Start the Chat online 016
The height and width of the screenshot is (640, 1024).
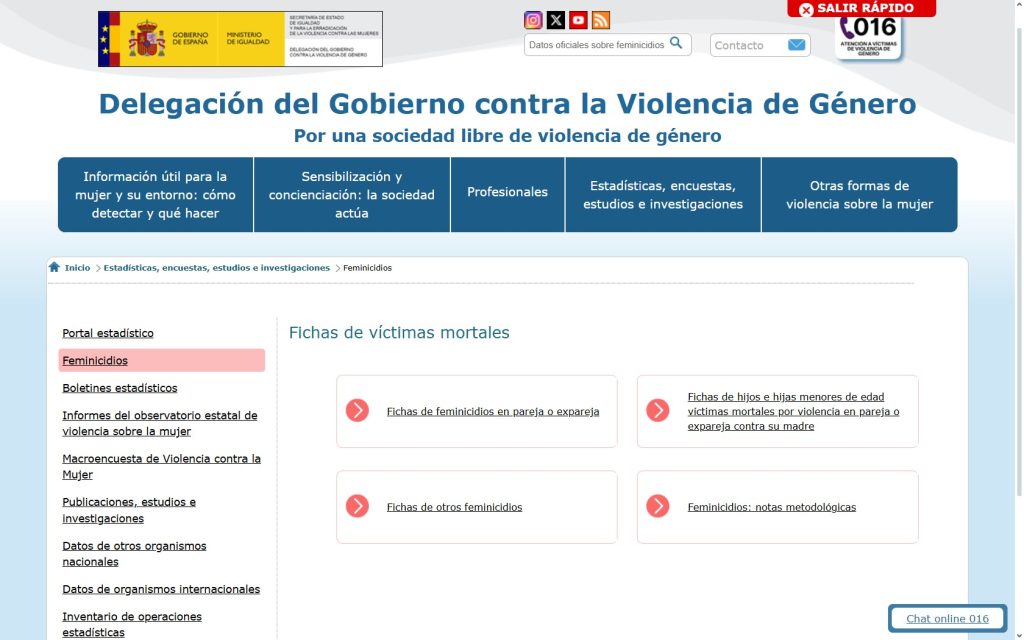[x=947, y=619]
